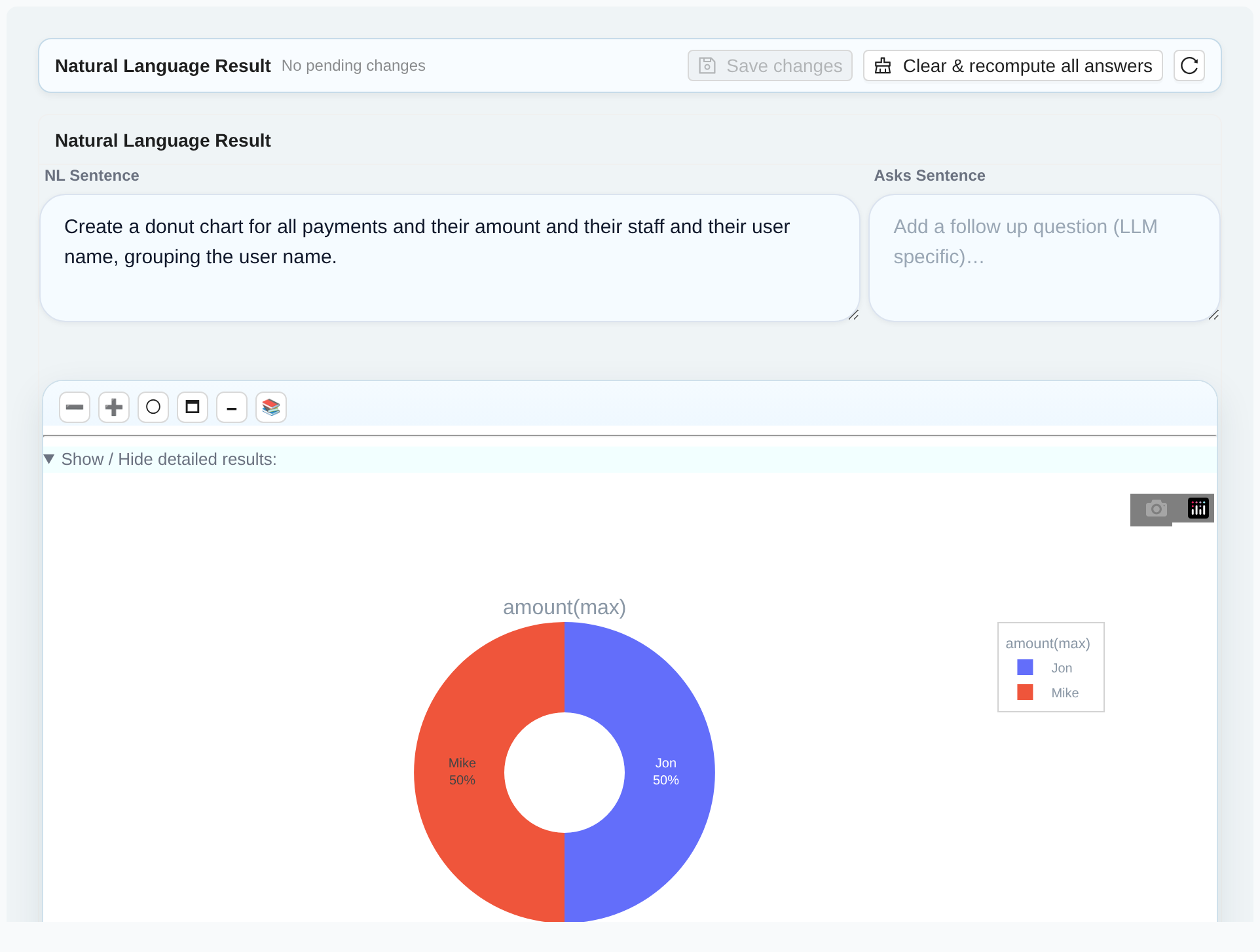Click the red Mike legend swatch
Image resolution: width=1260 pixels, height=952 pixels.
[1026, 692]
